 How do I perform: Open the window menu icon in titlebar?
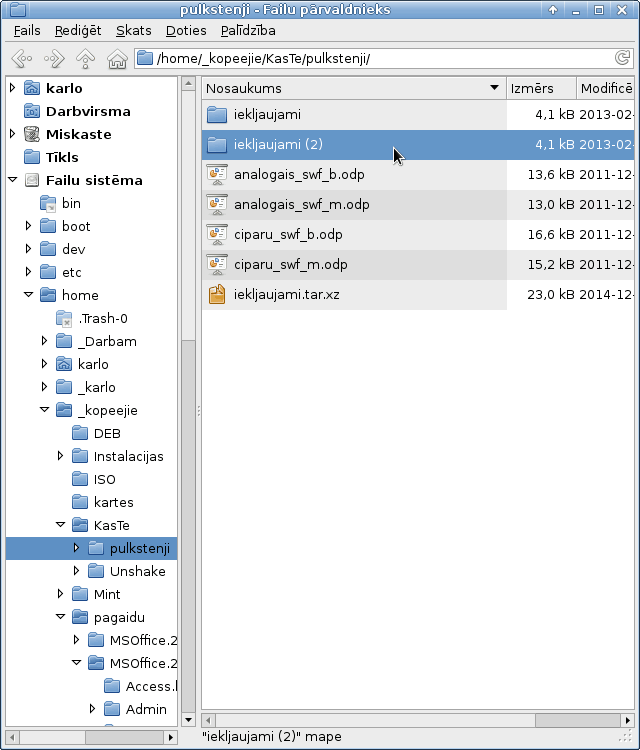(18, 9)
